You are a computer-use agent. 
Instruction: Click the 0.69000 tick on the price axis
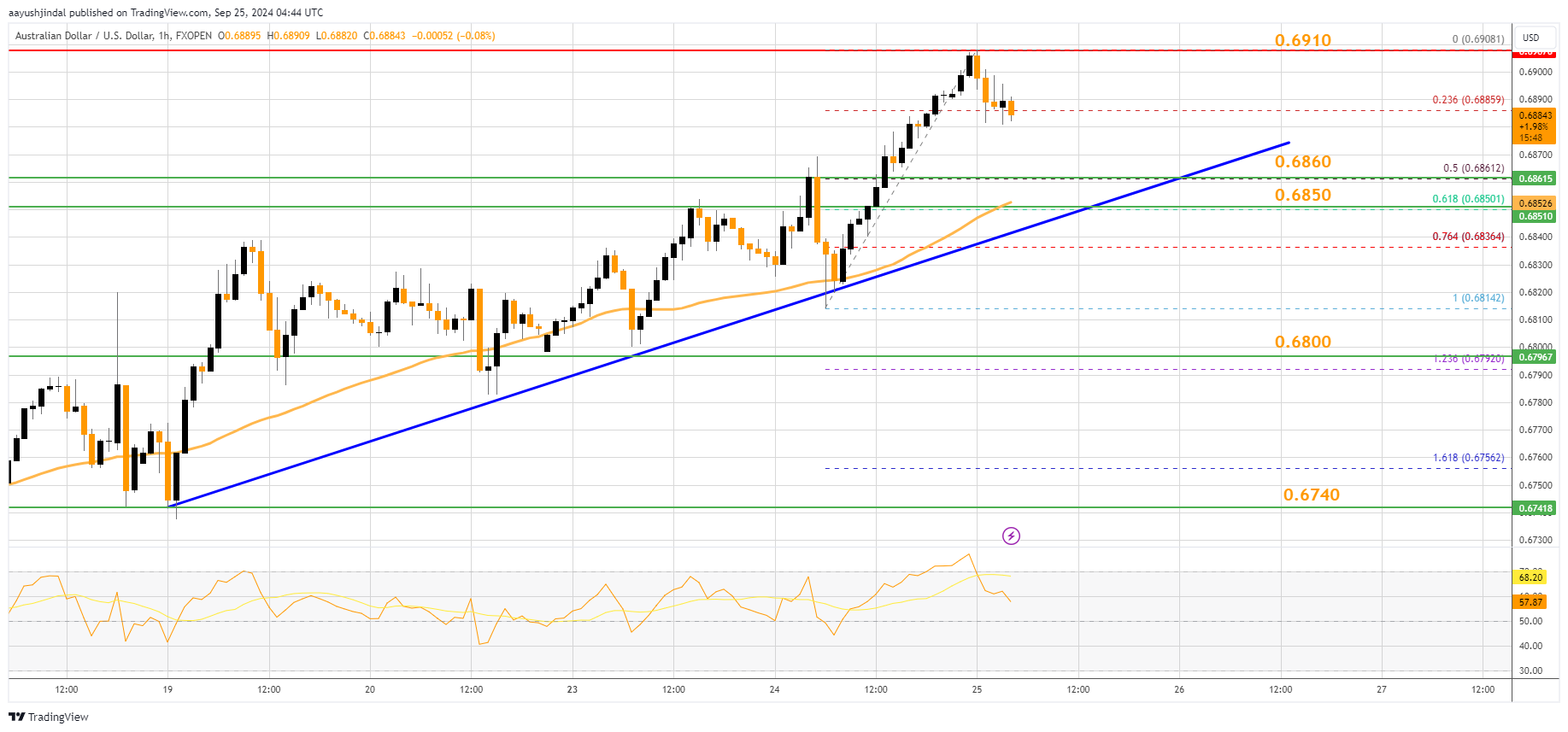1536,72
